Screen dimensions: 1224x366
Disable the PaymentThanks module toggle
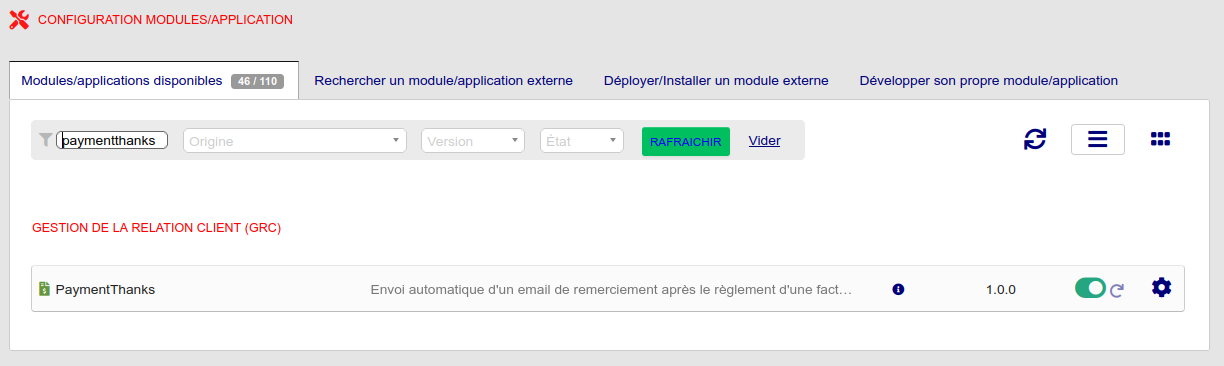point(1090,288)
